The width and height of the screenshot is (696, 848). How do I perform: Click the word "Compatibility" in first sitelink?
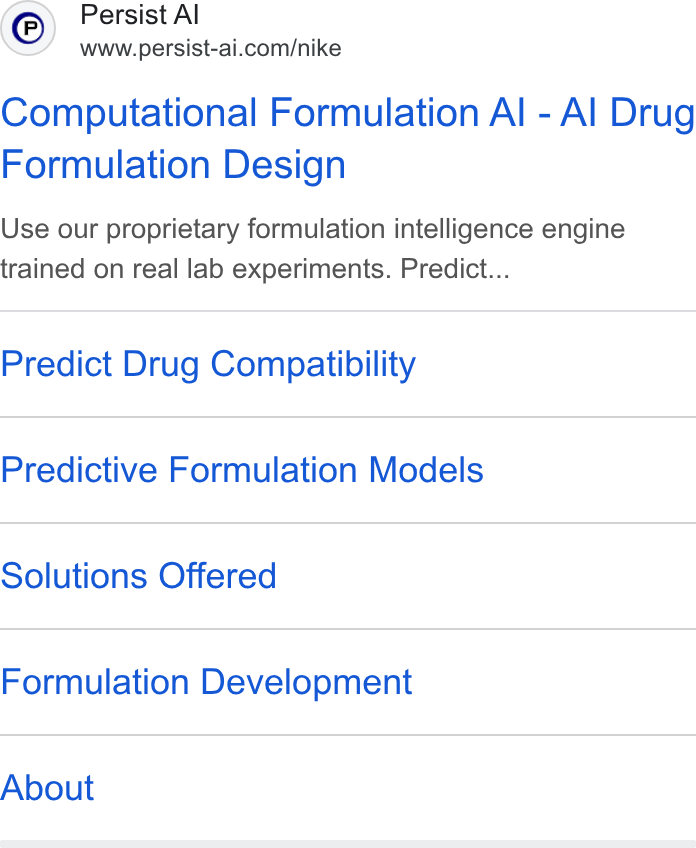(x=313, y=364)
